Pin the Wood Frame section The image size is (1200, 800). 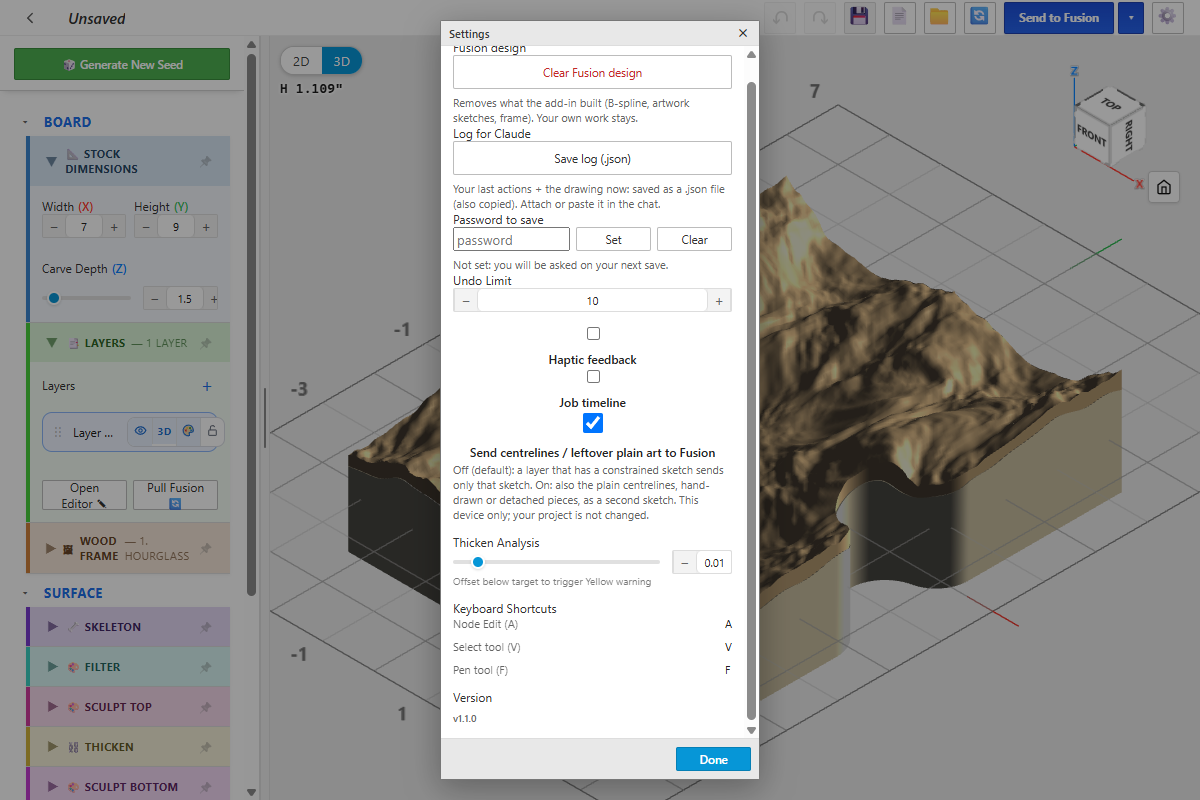[x=206, y=548]
